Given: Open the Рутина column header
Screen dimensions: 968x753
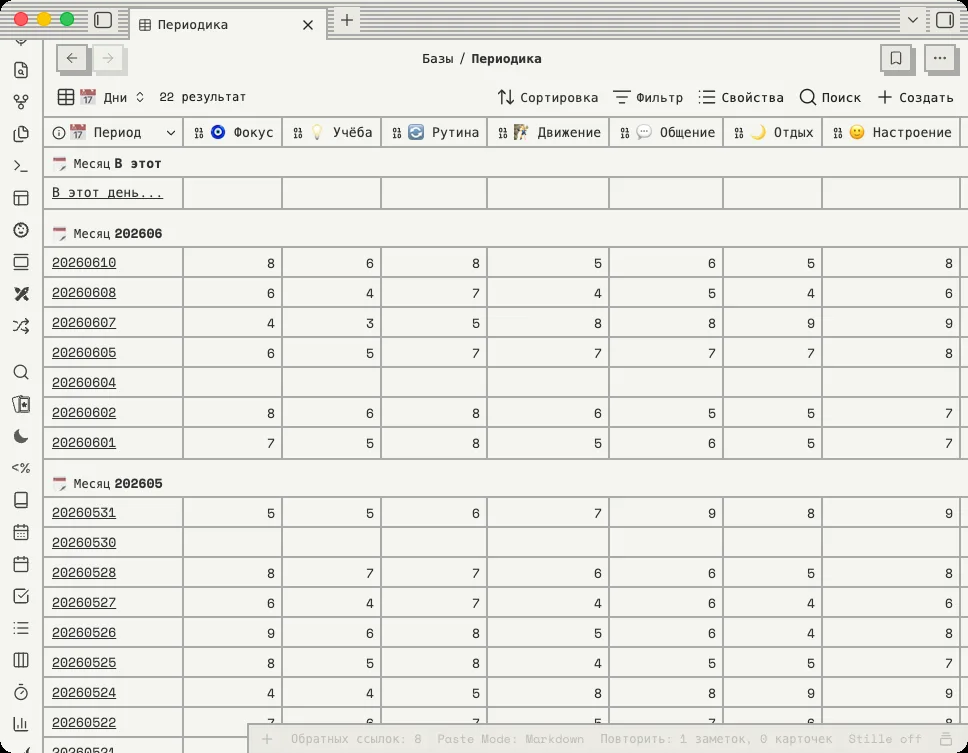Looking at the screenshot, I should [x=434, y=133].
